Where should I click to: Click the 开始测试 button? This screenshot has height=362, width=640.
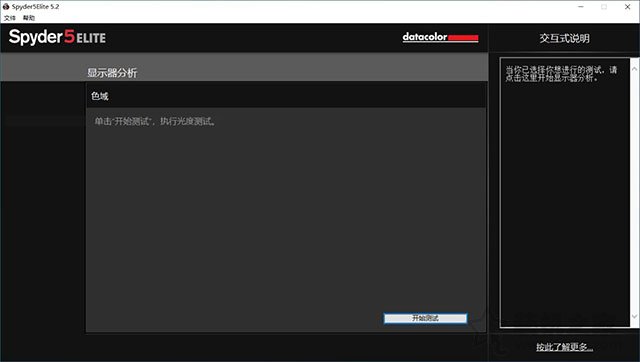click(425, 318)
